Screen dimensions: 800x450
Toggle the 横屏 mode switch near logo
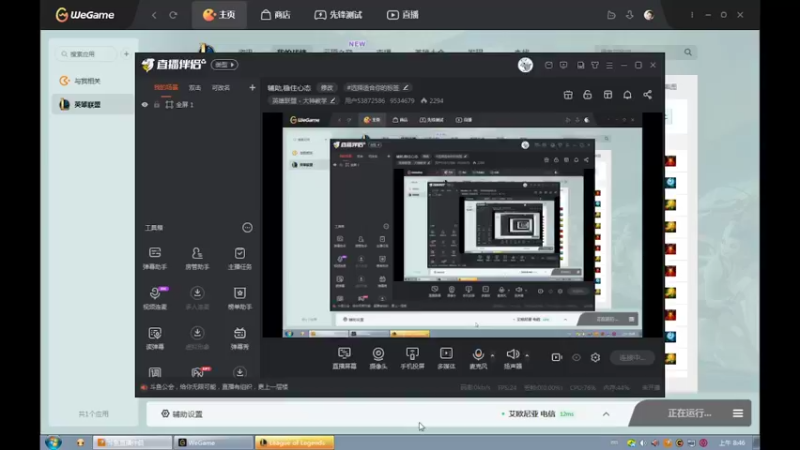224,65
